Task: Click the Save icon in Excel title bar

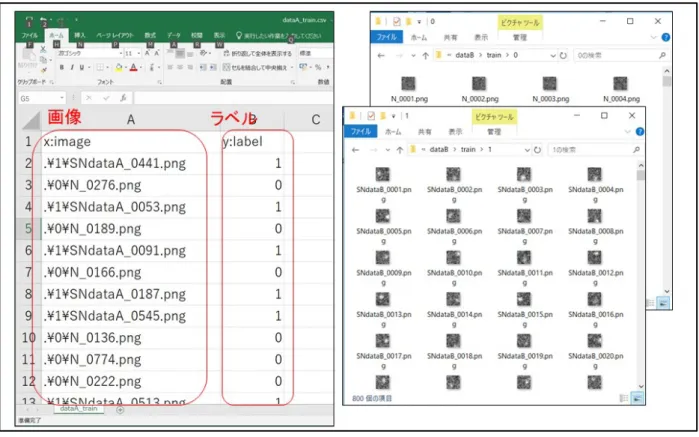Action: click(29, 21)
